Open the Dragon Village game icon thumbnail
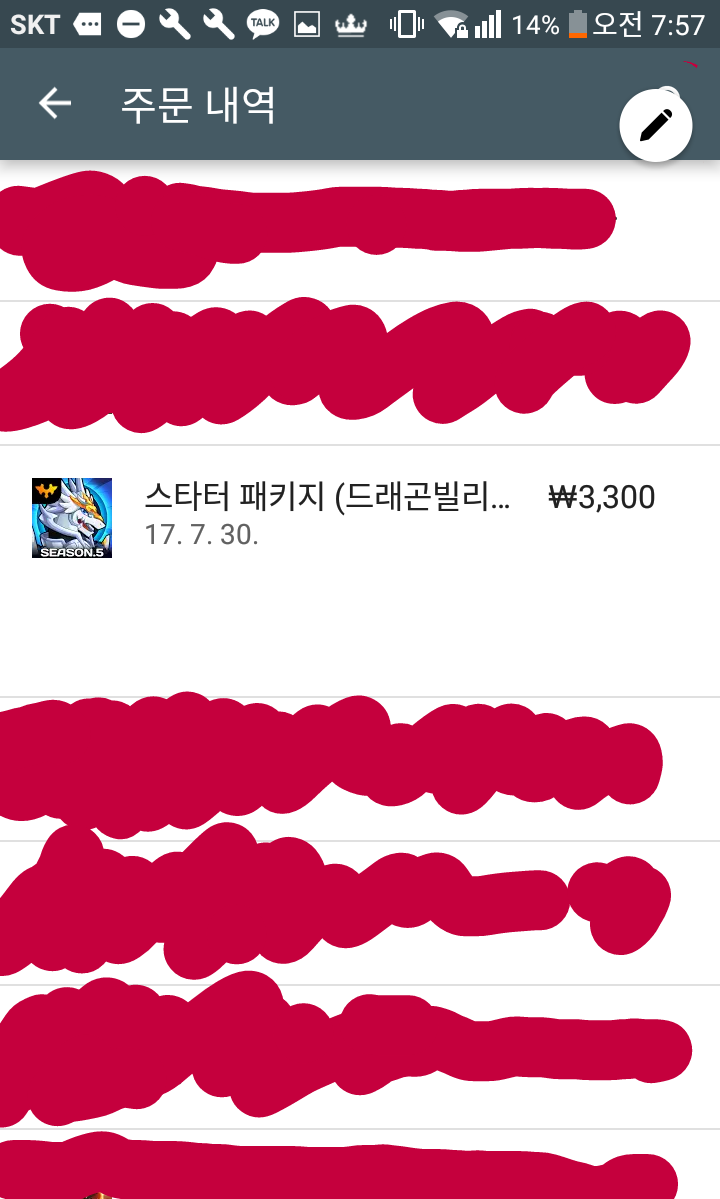720x1199 pixels. 72,518
